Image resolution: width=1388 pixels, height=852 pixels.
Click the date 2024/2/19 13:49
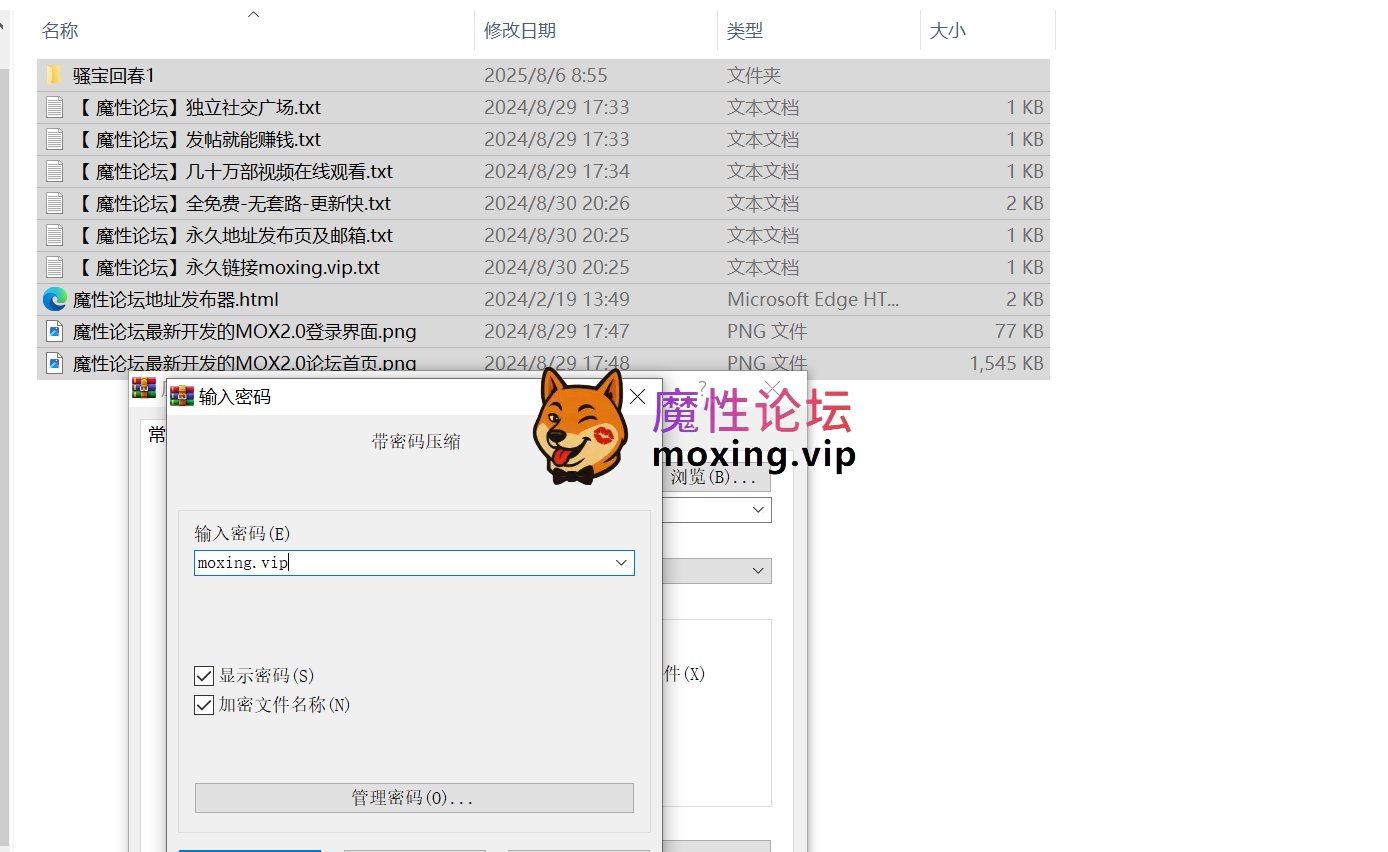[x=557, y=300]
